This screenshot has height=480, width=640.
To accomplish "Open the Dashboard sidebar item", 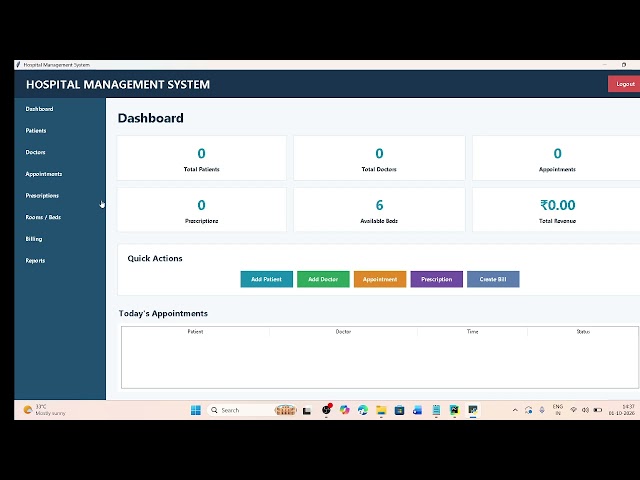I will tap(40, 109).
